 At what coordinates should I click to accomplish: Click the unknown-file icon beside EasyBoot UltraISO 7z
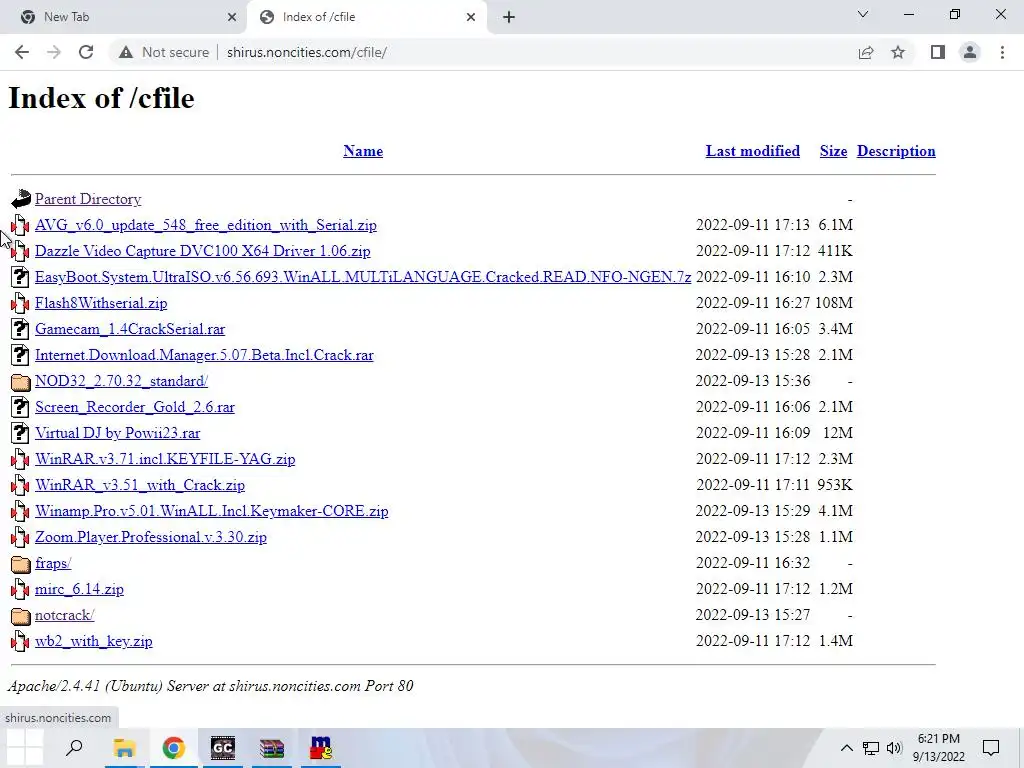coord(20,277)
